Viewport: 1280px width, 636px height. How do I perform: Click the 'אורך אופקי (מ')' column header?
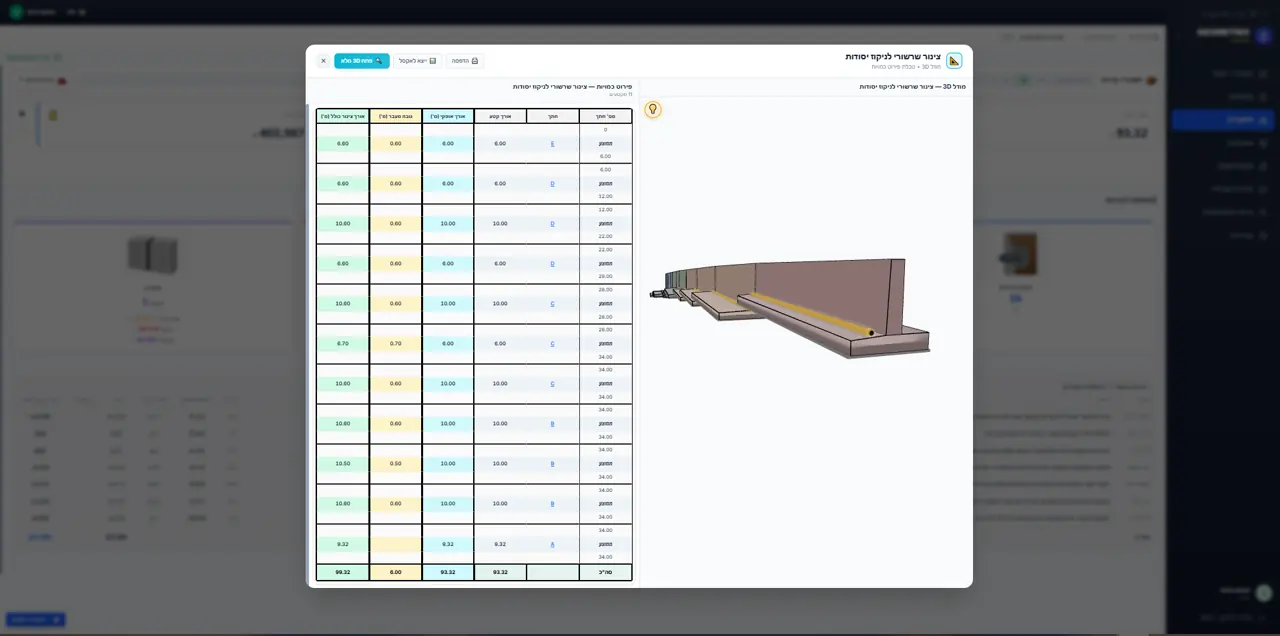(448, 116)
